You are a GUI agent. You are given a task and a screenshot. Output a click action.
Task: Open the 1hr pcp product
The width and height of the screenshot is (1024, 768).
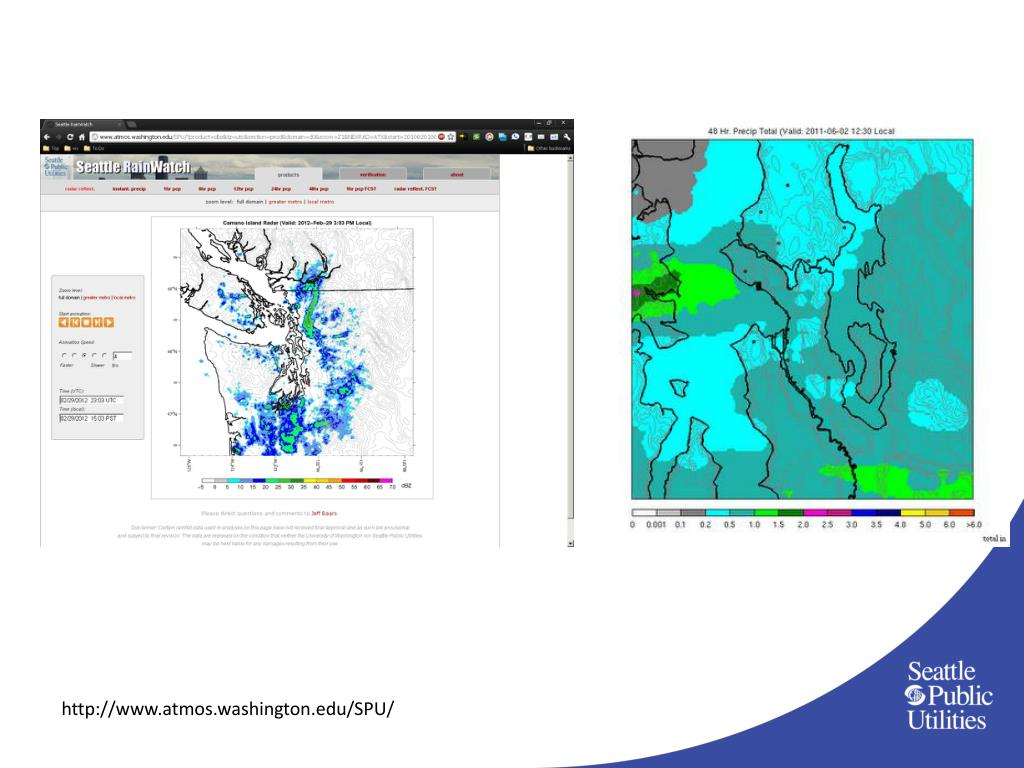(x=172, y=189)
